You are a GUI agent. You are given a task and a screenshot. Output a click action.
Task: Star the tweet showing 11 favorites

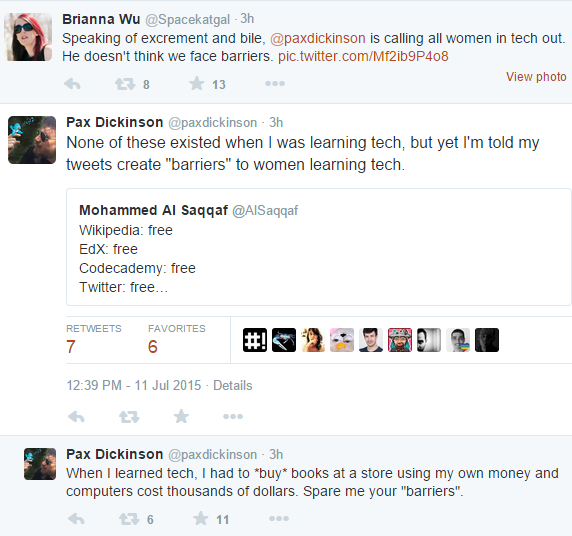201,518
